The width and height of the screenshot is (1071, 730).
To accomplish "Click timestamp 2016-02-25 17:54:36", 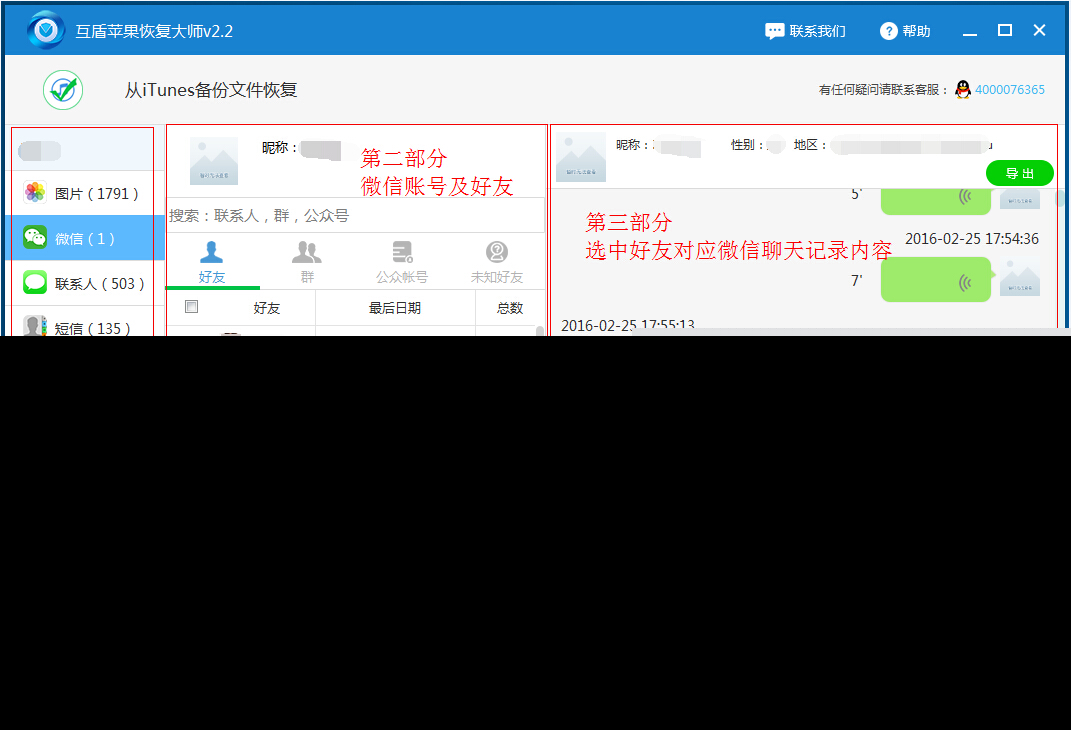I will (x=971, y=239).
